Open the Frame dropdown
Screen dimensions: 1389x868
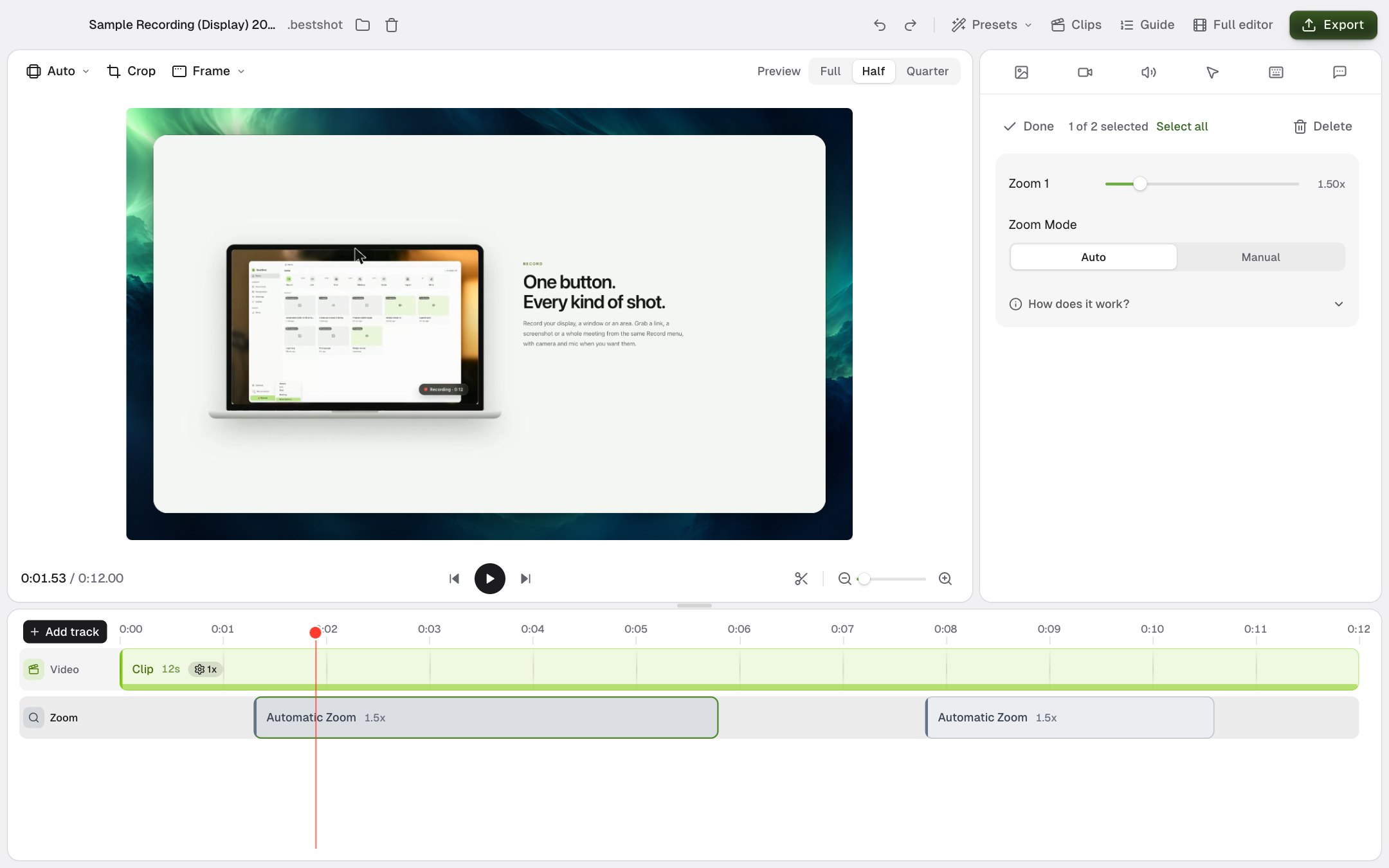(209, 71)
